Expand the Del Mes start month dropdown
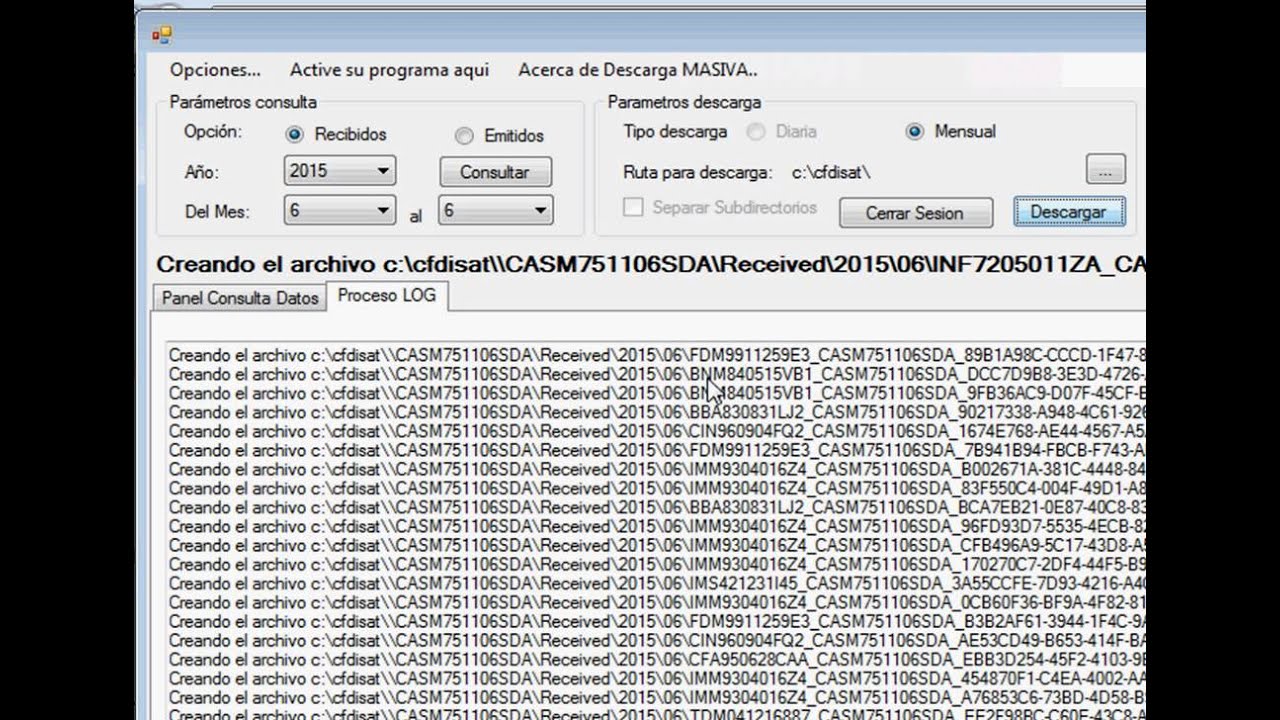 click(x=340, y=210)
